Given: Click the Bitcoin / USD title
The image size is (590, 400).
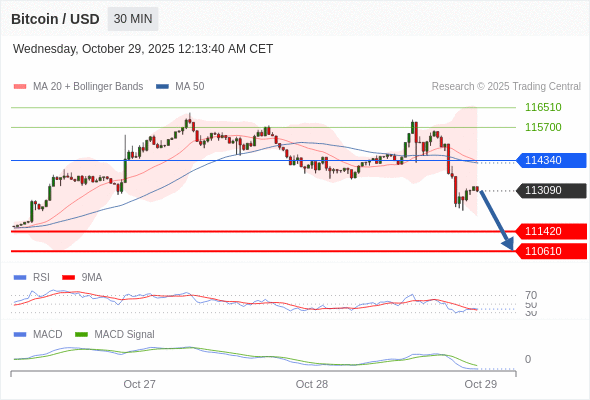Looking at the screenshot, I should [x=55, y=19].
